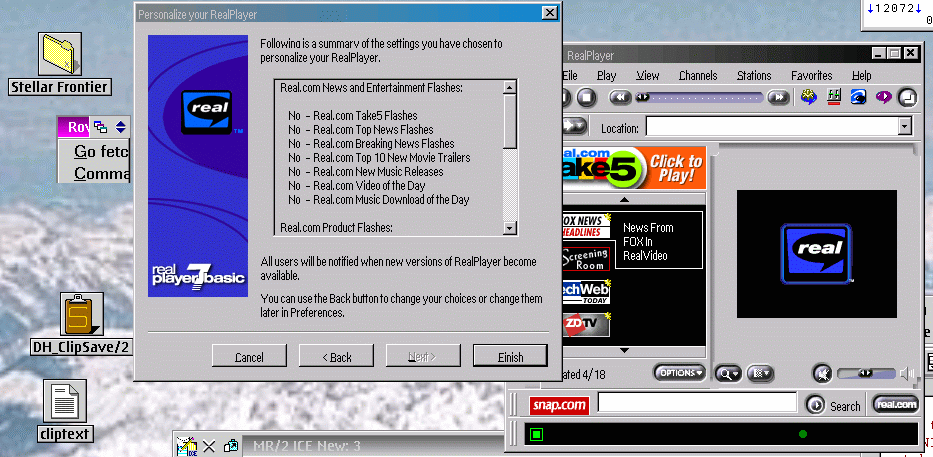The width and height of the screenshot is (933, 457).
Task: Click the 'Real.com Take5 Flashes' line
Action: (365, 115)
